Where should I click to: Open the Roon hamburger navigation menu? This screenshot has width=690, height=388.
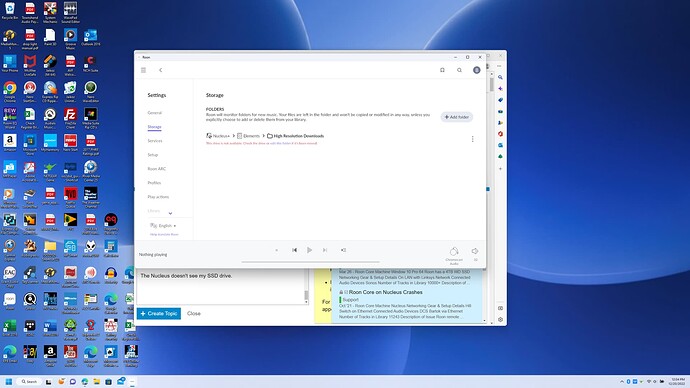[x=143, y=70]
